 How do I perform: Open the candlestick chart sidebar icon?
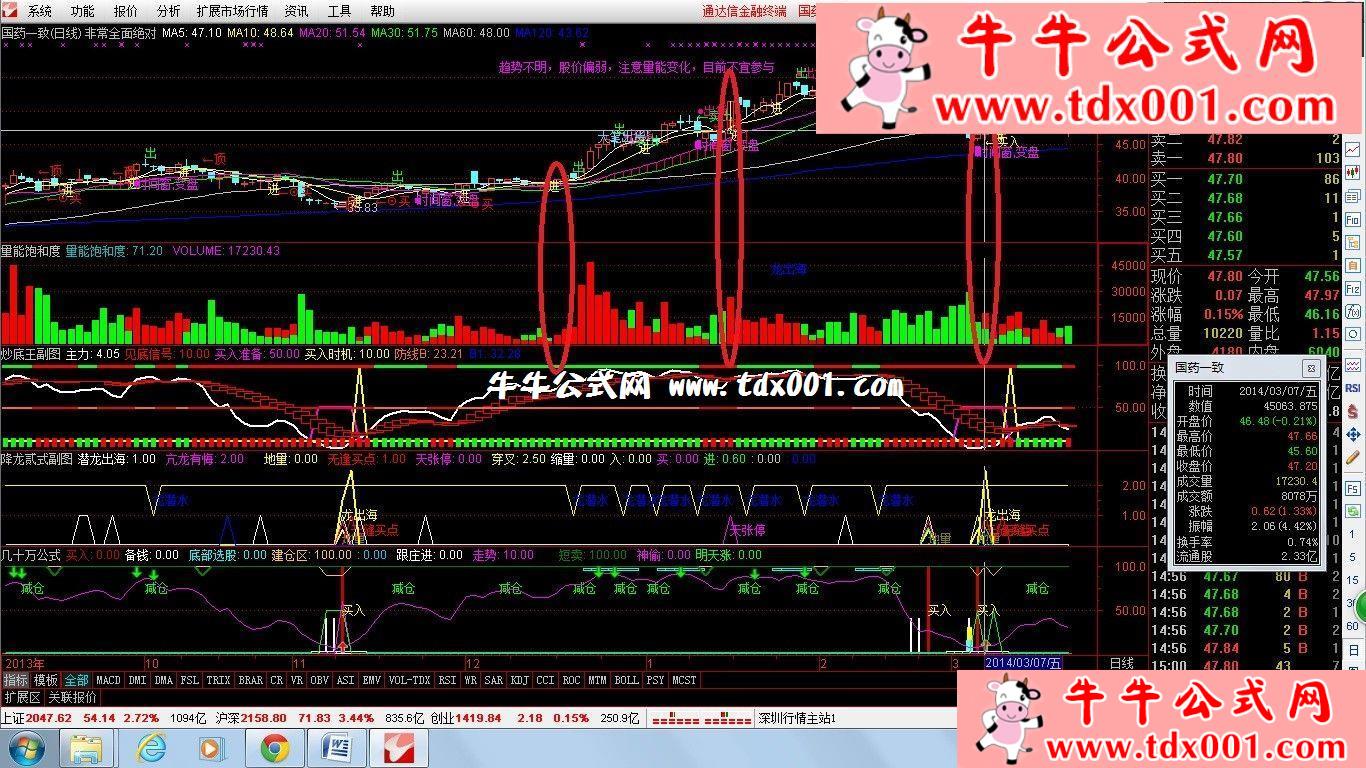1354,172
